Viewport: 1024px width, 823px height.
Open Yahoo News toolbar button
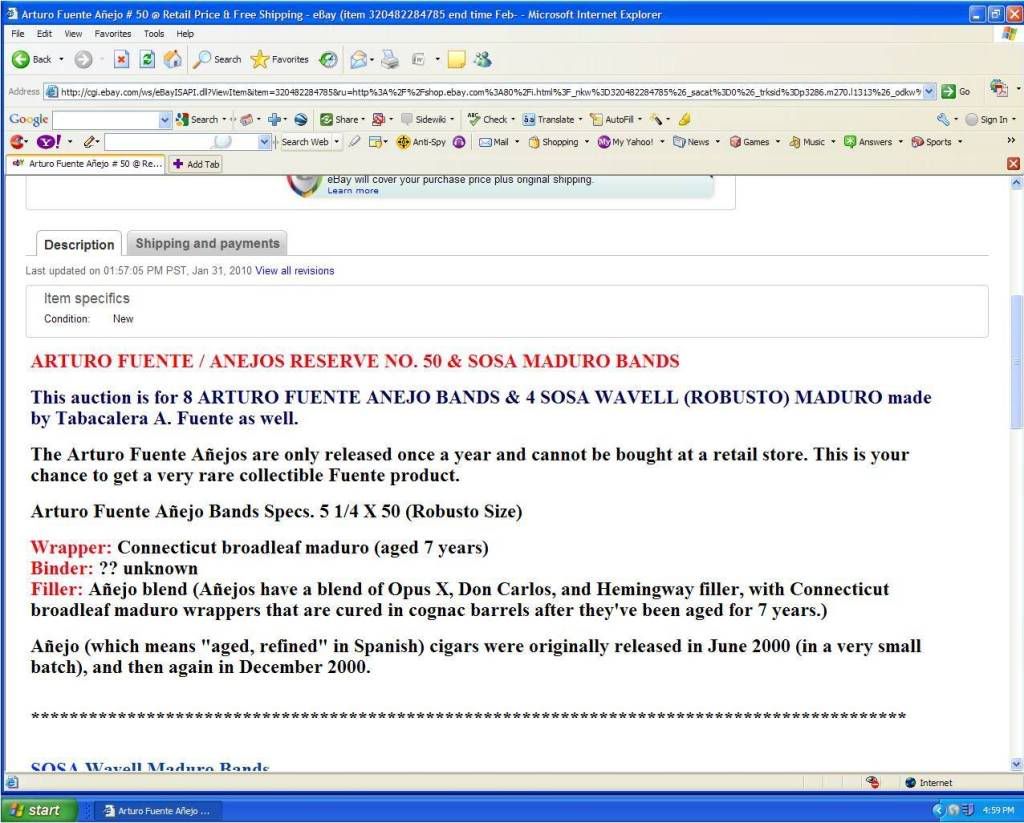pyautogui.click(x=691, y=142)
